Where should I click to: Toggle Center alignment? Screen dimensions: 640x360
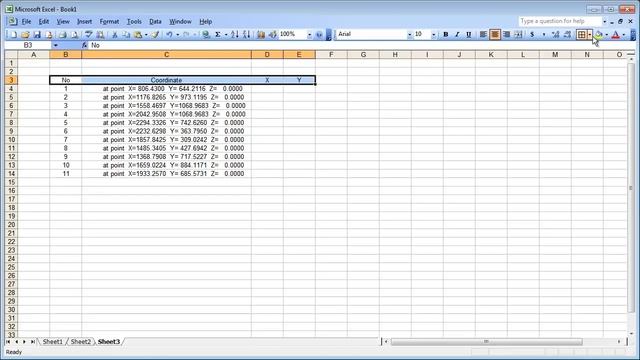tap(495, 35)
